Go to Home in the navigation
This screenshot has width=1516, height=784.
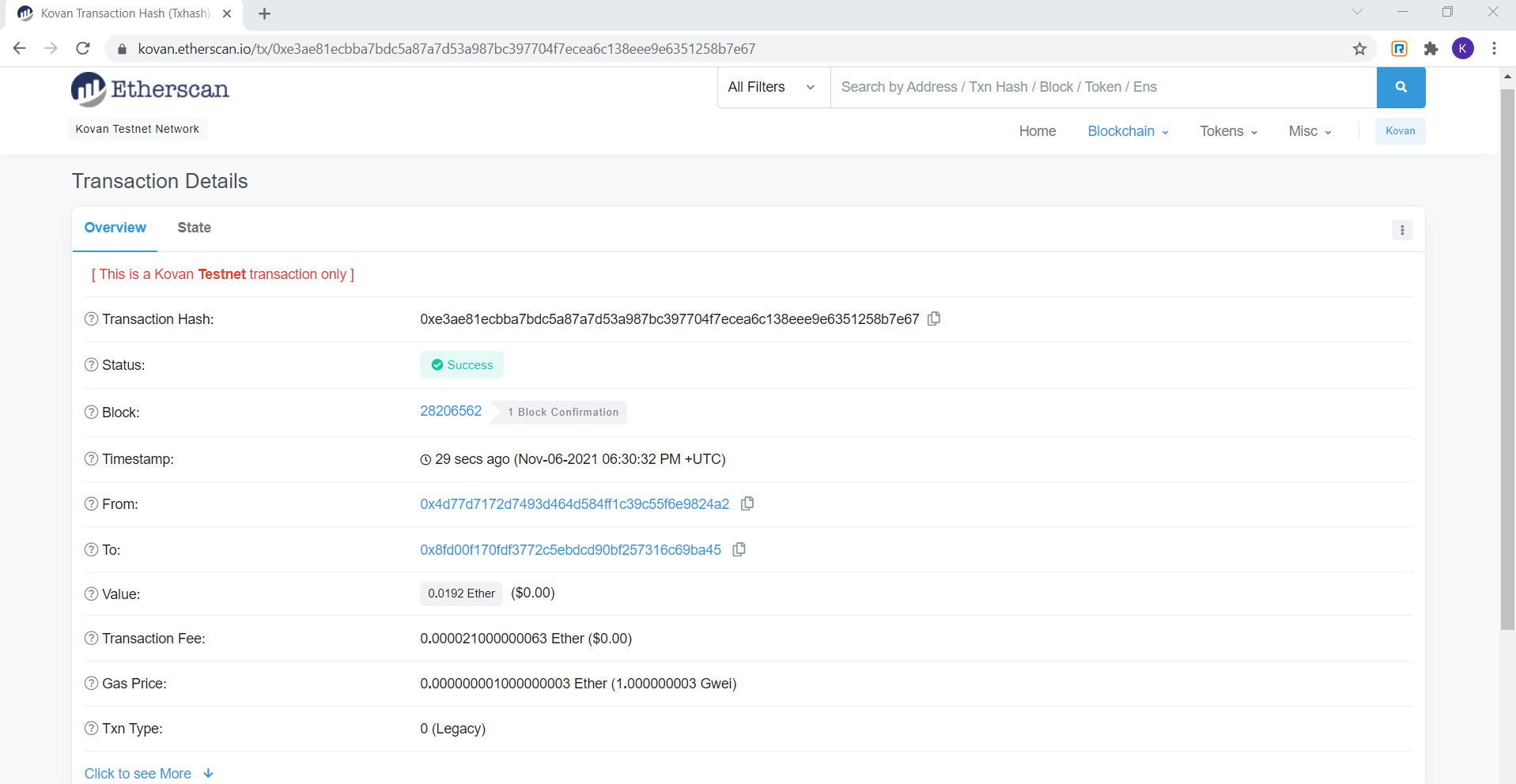tap(1038, 131)
